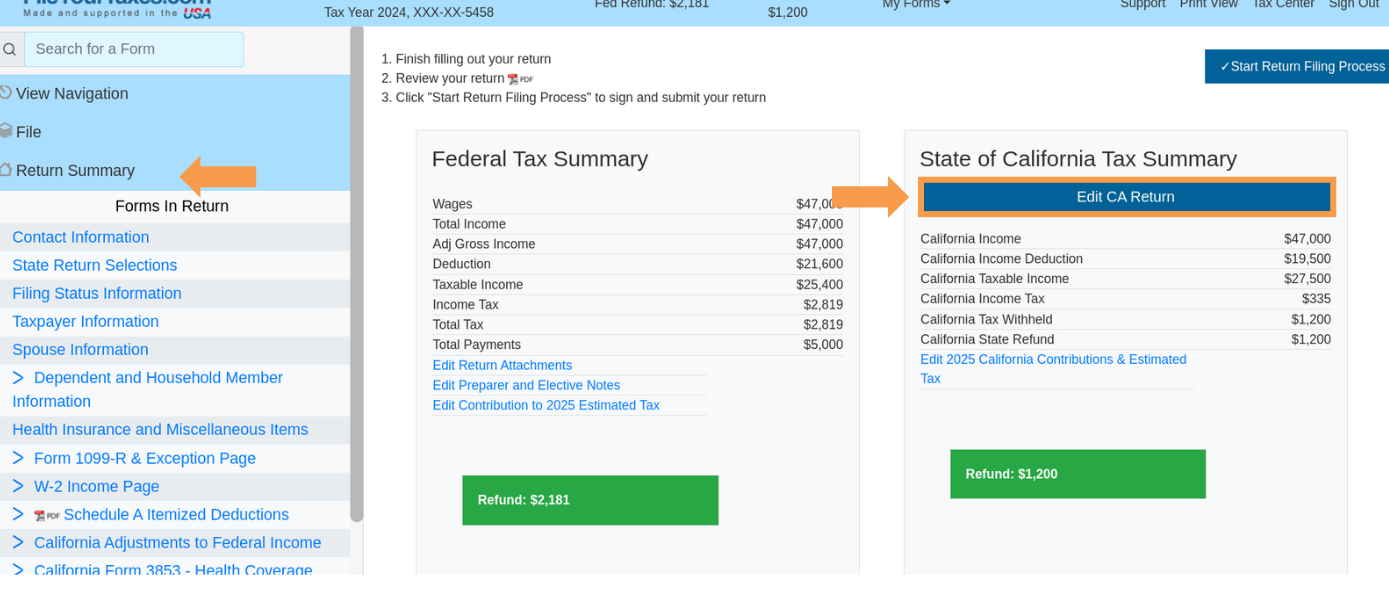Open the review return PDF icon
This screenshot has width=1389, height=596.
click(x=520, y=79)
